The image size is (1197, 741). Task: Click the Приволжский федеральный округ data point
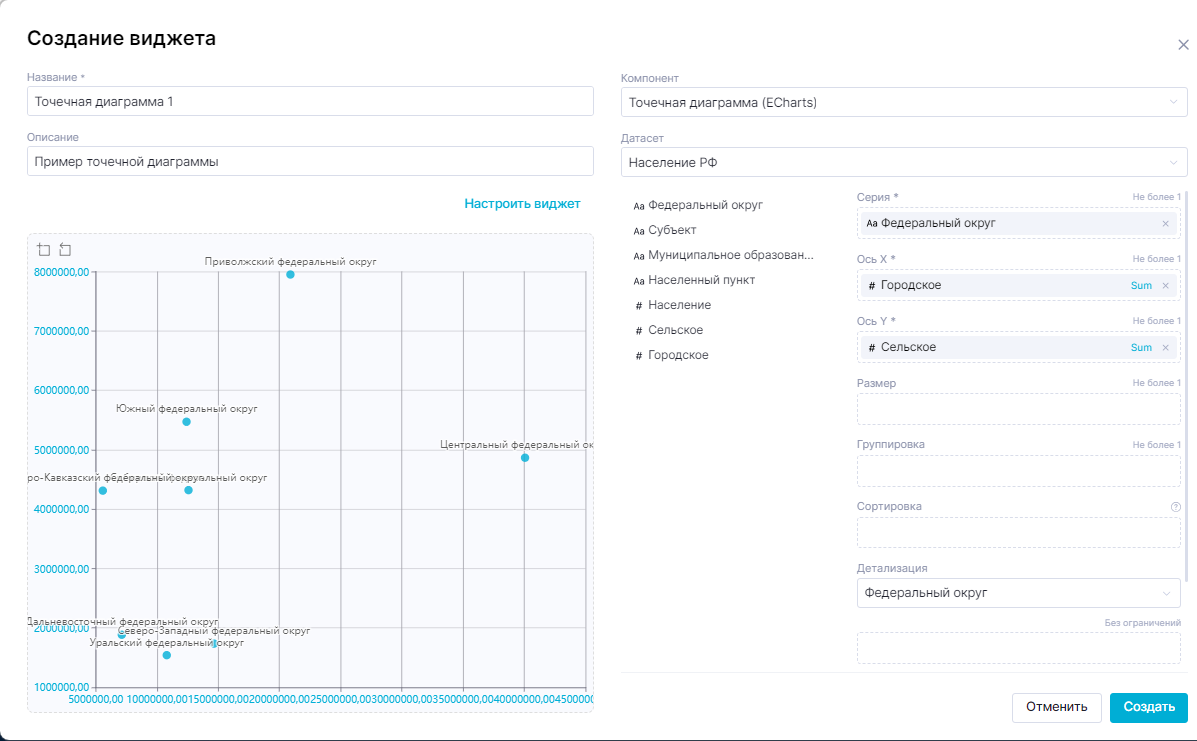pos(290,275)
